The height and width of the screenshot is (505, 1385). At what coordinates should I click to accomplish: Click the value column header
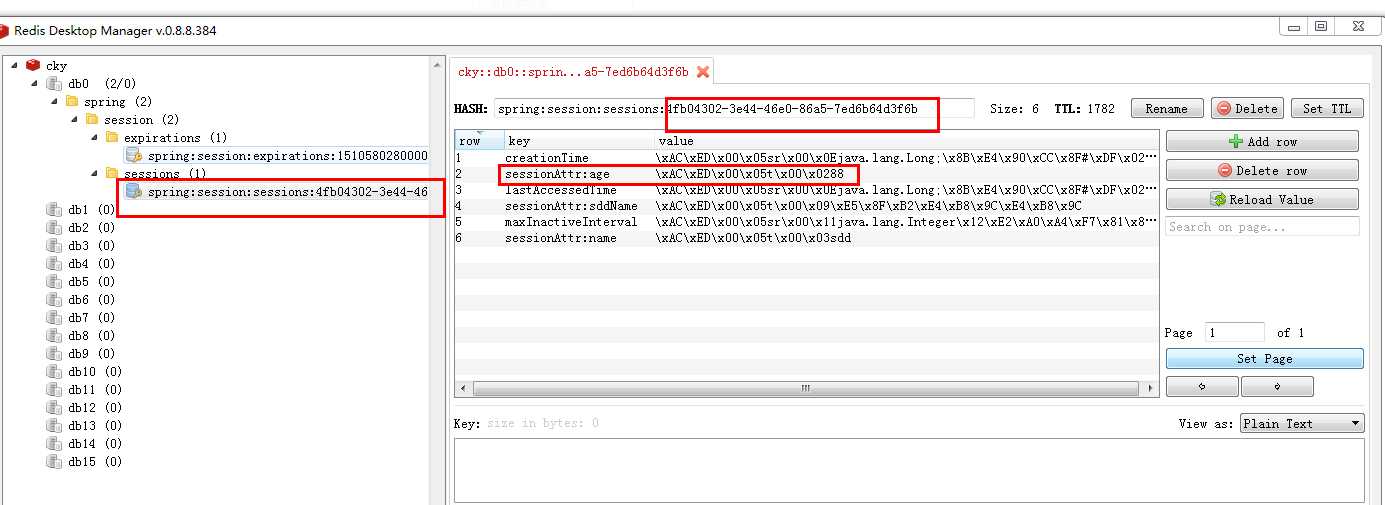pos(907,141)
